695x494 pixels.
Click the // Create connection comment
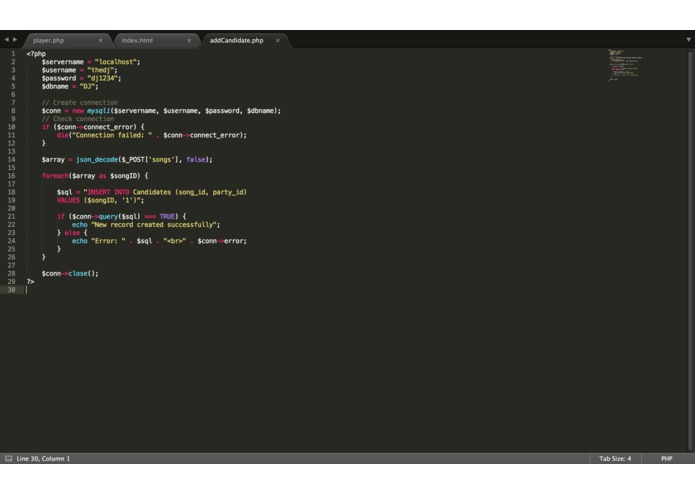[80, 103]
